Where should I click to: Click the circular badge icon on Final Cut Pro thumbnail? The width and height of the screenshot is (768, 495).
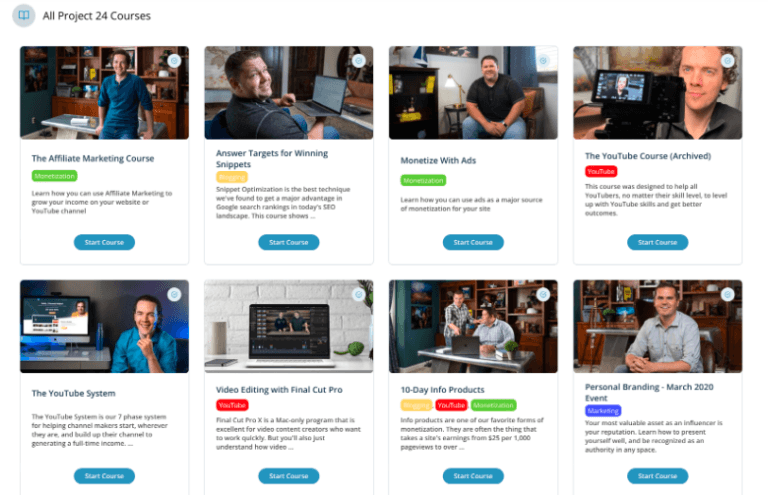pyautogui.click(x=359, y=294)
